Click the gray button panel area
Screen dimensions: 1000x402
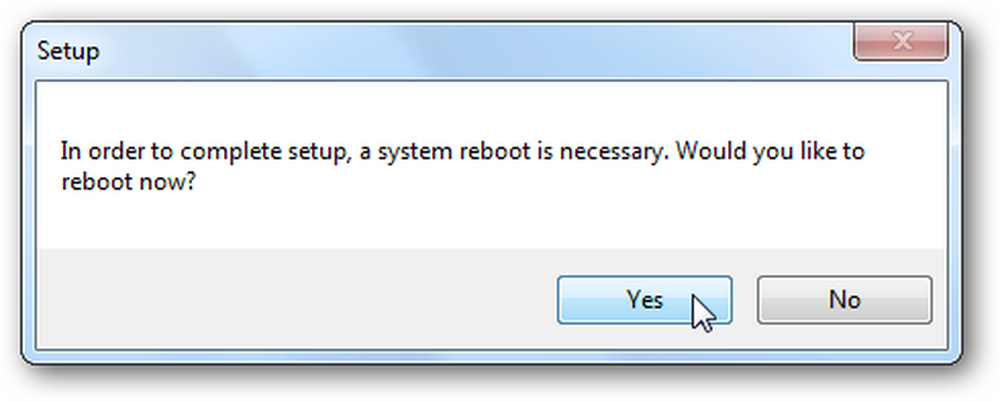tap(293, 299)
